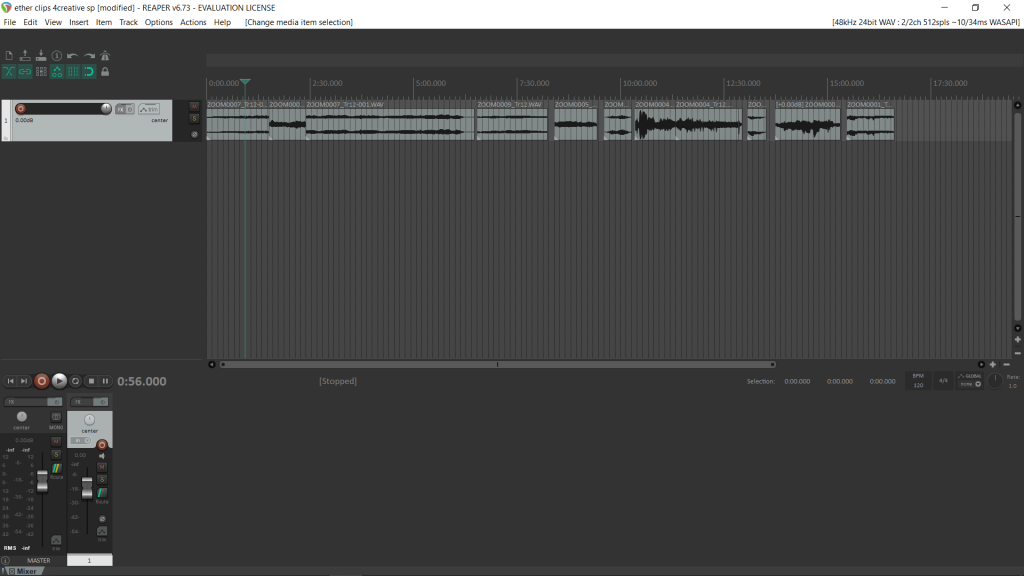The width and height of the screenshot is (1024, 576).
Task: Click the horizontal timeline scrollbar
Action: tap(498, 364)
